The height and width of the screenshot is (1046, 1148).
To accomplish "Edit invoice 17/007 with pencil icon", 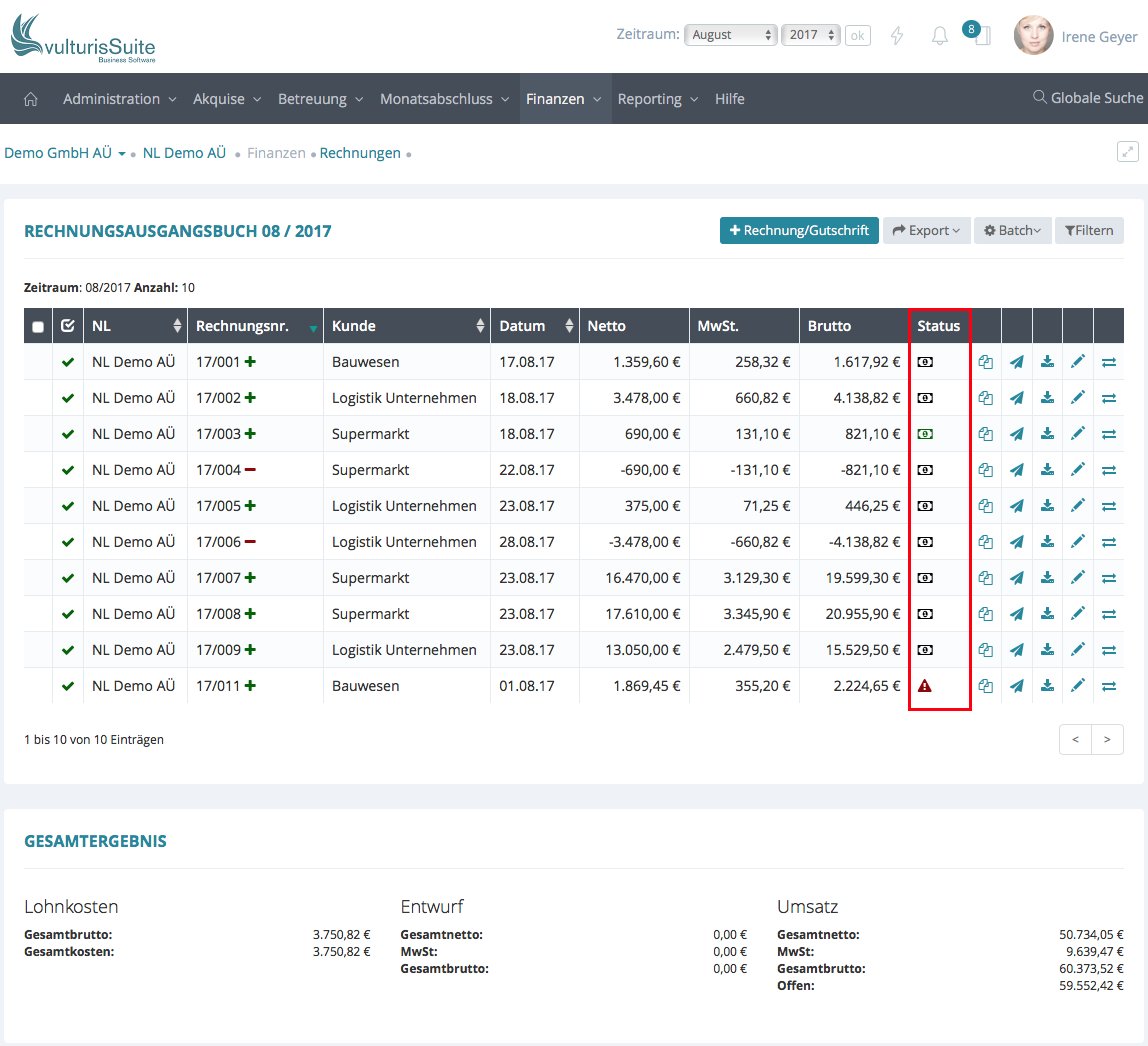I will 1078,578.
